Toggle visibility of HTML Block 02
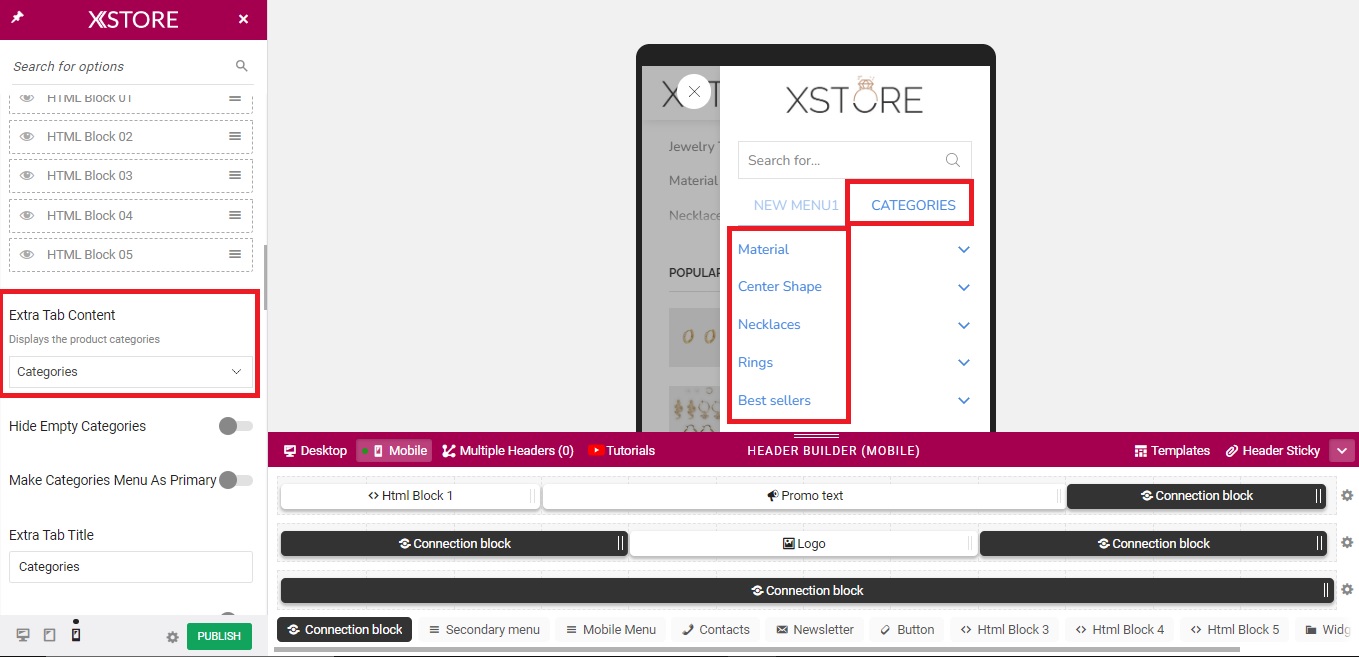The image size is (1359, 657). (x=27, y=136)
